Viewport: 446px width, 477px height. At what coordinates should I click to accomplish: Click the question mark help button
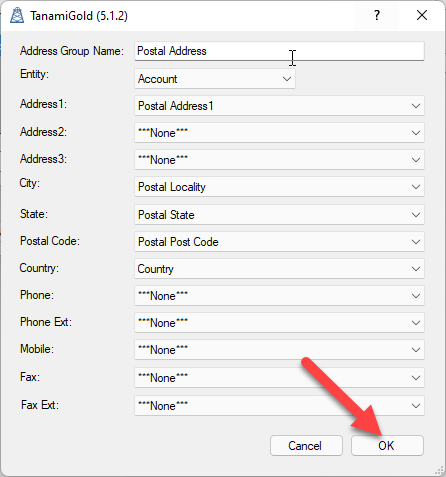point(377,15)
